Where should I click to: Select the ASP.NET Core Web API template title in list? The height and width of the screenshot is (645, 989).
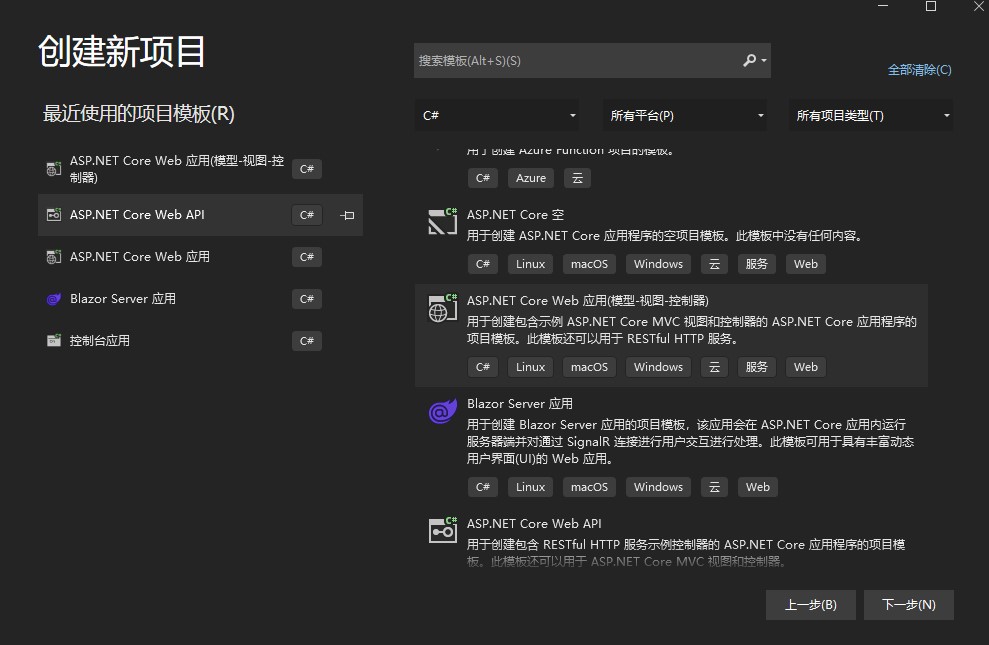tap(534, 523)
